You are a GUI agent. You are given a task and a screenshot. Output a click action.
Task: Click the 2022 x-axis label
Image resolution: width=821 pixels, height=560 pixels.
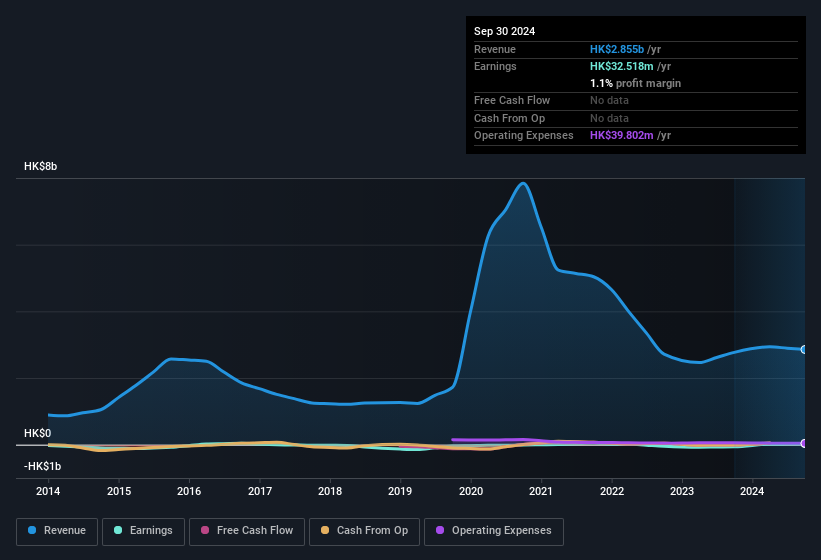[x=612, y=491]
